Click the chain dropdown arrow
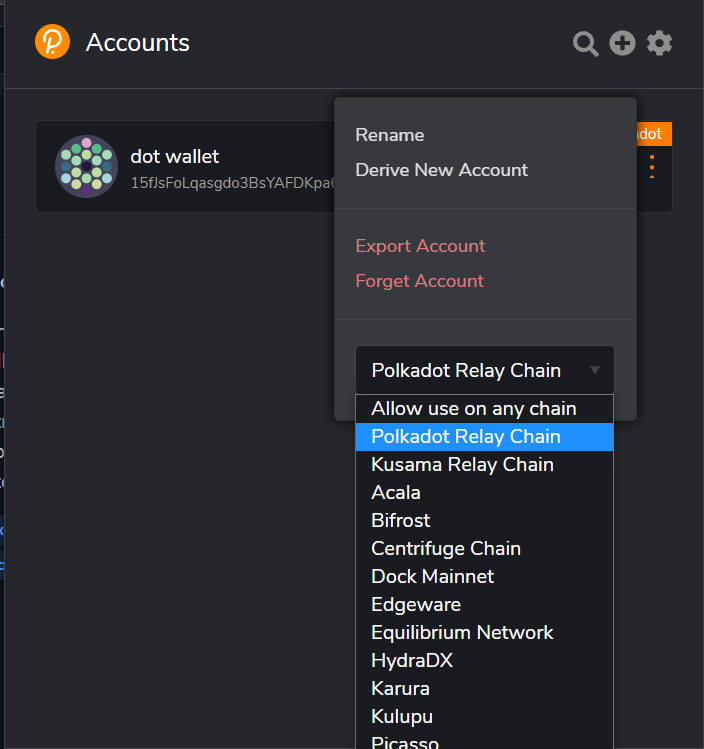The height and width of the screenshot is (749, 704). click(595, 370)
